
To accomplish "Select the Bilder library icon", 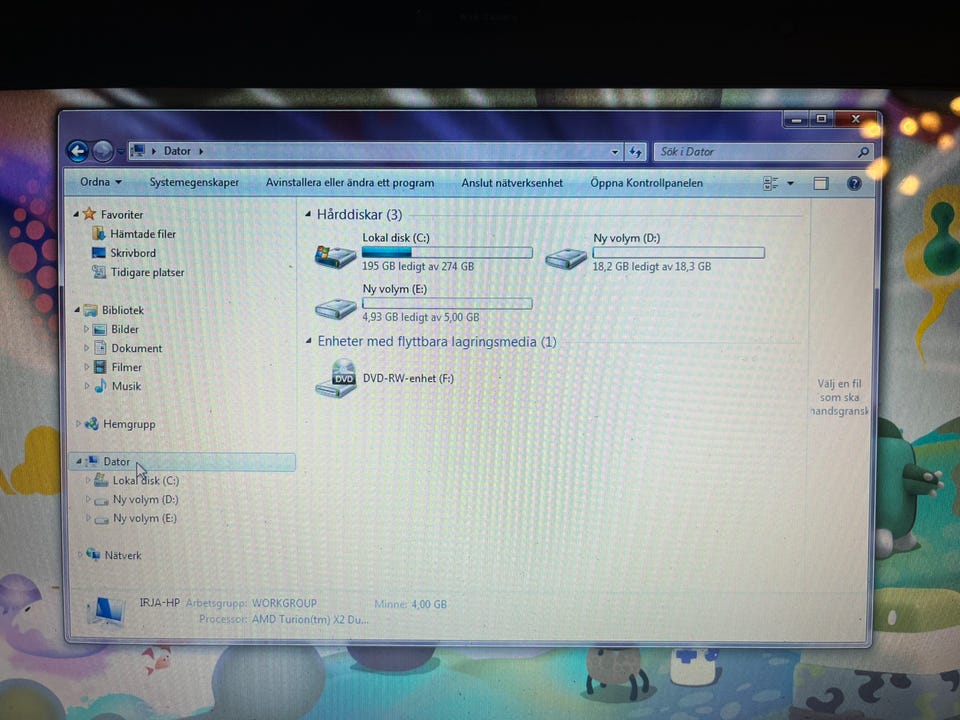I will click(100, 329).
